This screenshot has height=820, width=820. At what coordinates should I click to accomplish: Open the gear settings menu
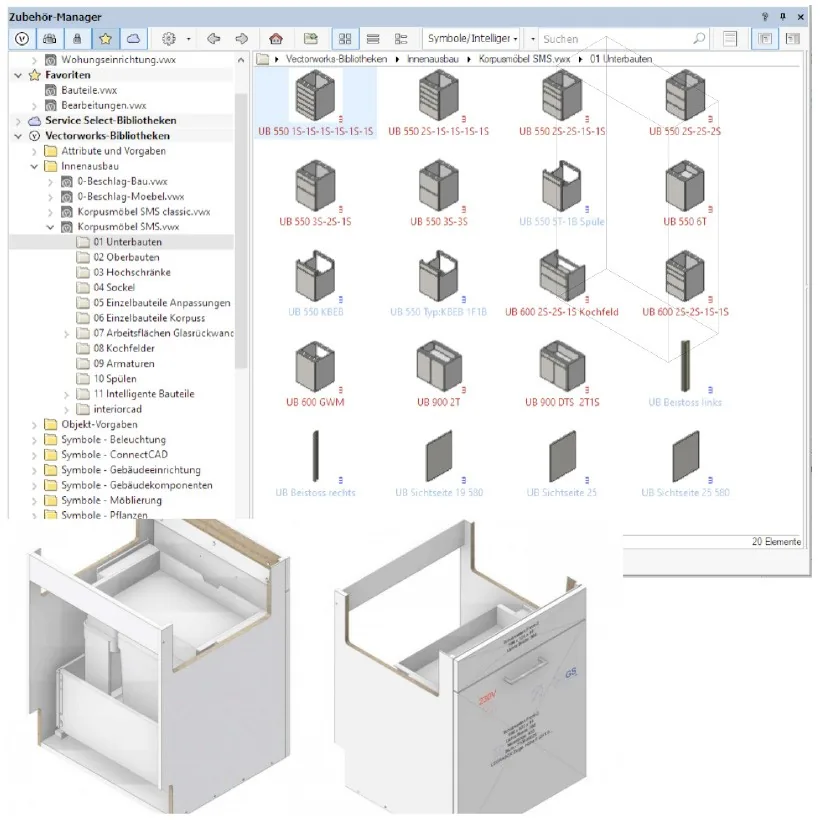(168, 39)
